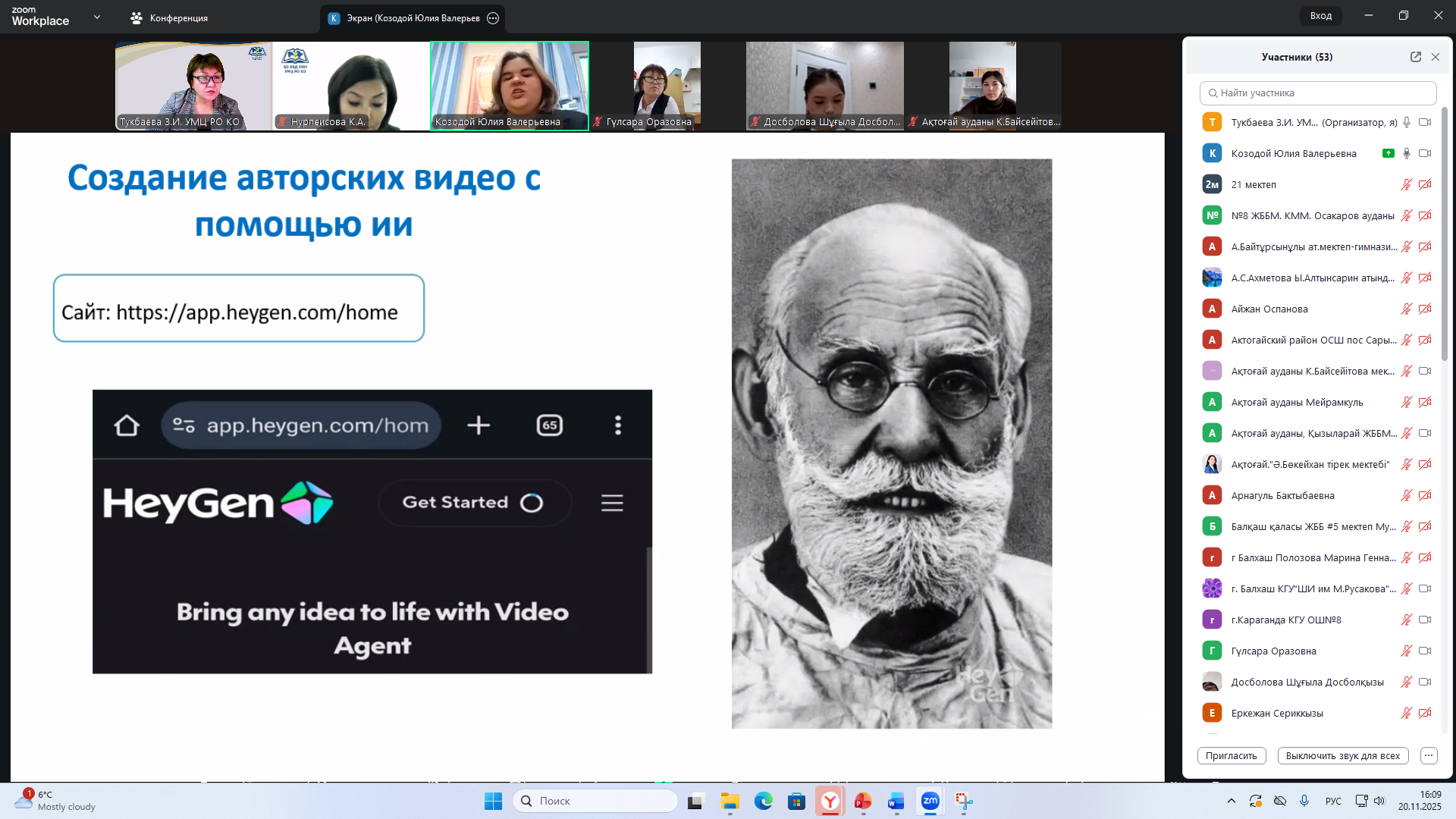Expand the Zoom Workplace dropdown arrow
Viewport: 1456px width, 819px height.
(97, 17)
